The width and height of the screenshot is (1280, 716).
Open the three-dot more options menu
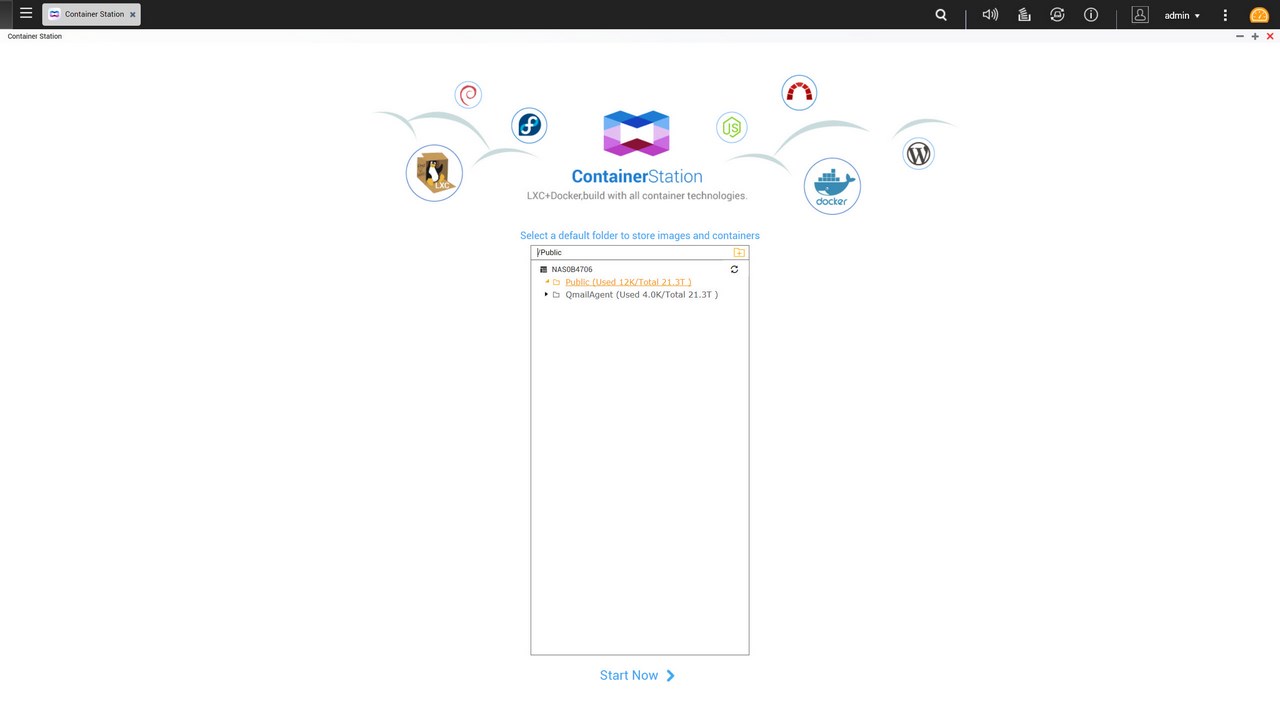[1225, 15]
